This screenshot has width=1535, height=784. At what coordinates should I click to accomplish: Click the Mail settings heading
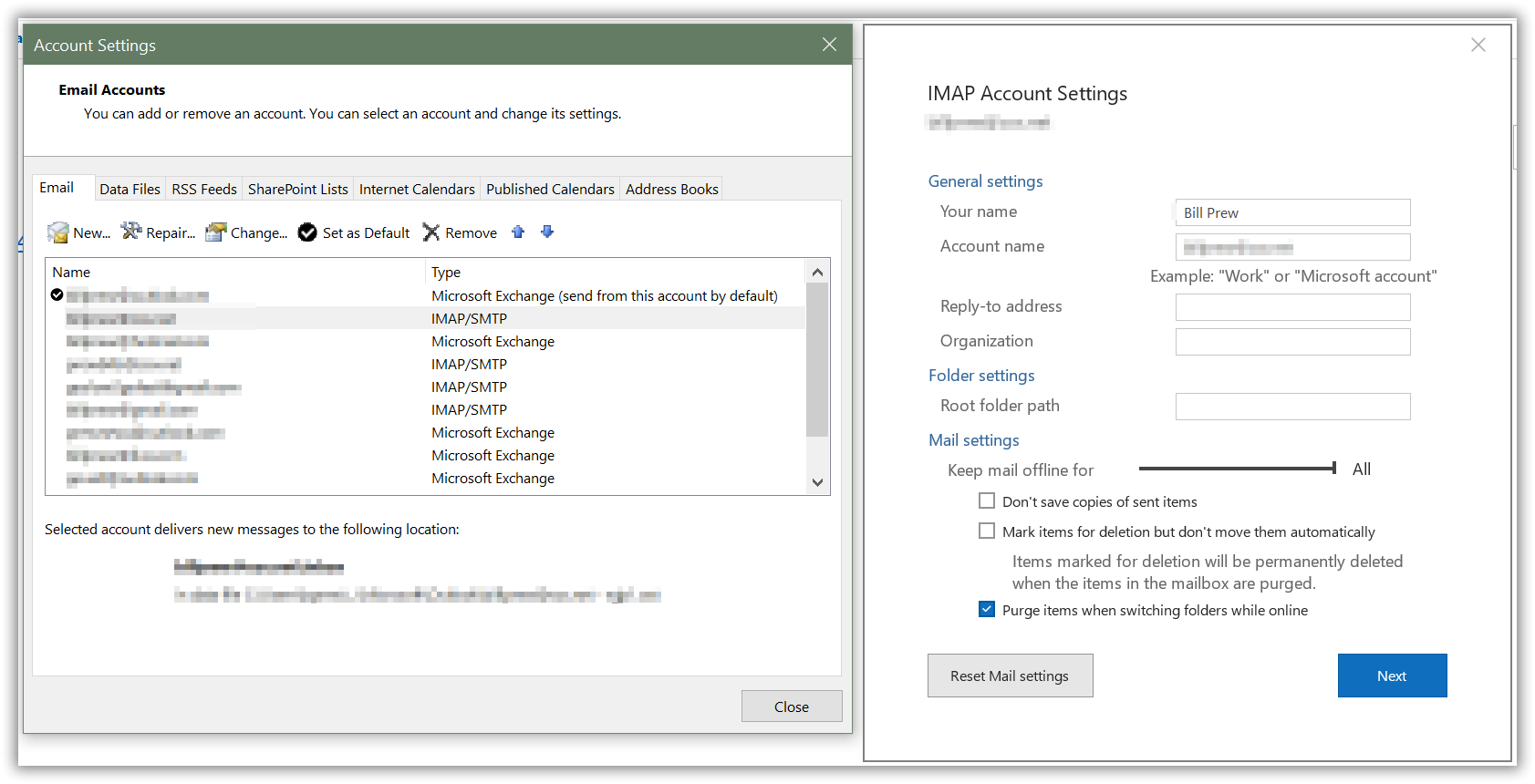(x=974, y=440)
